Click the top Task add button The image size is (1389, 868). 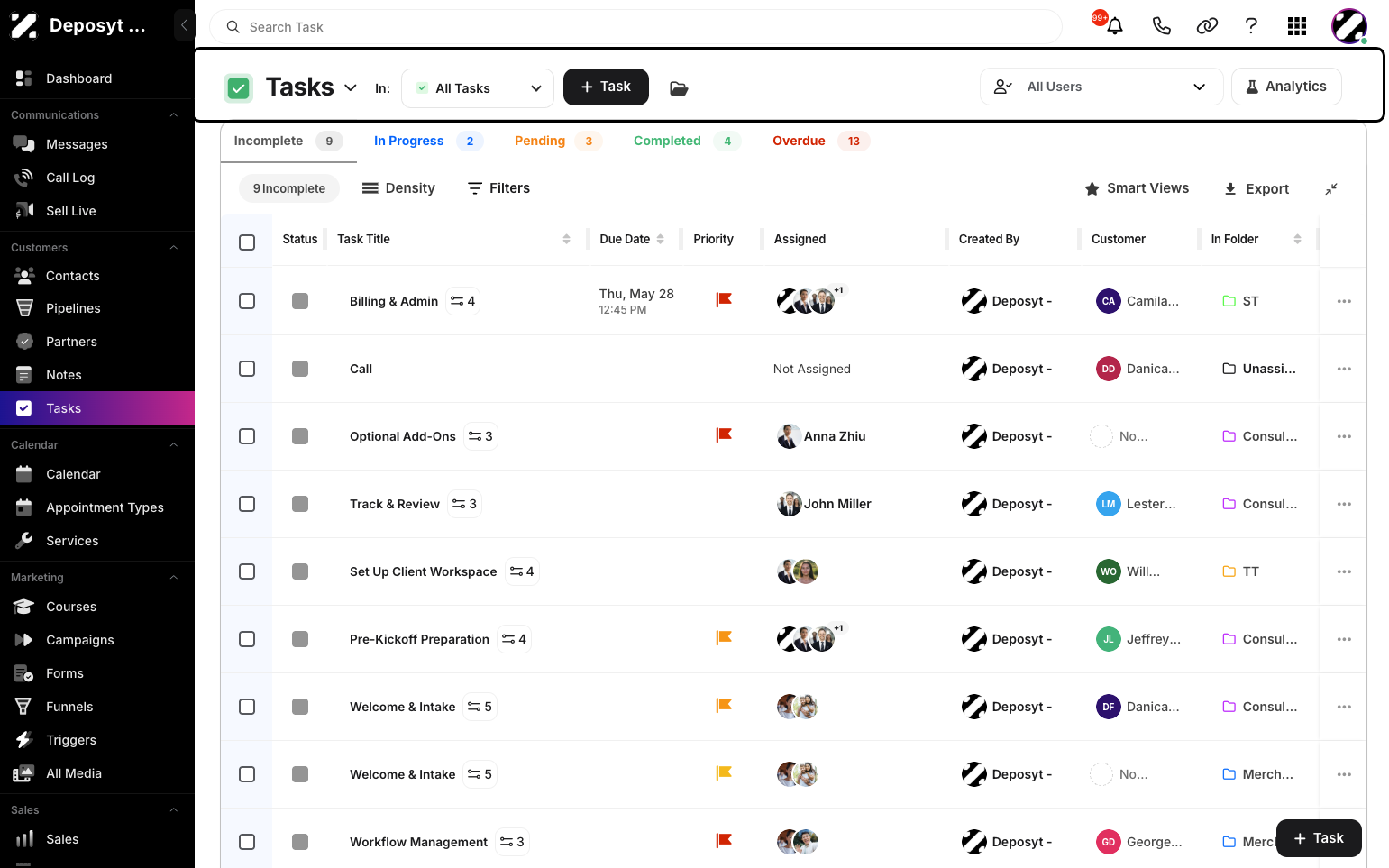[x=606, y=87]
